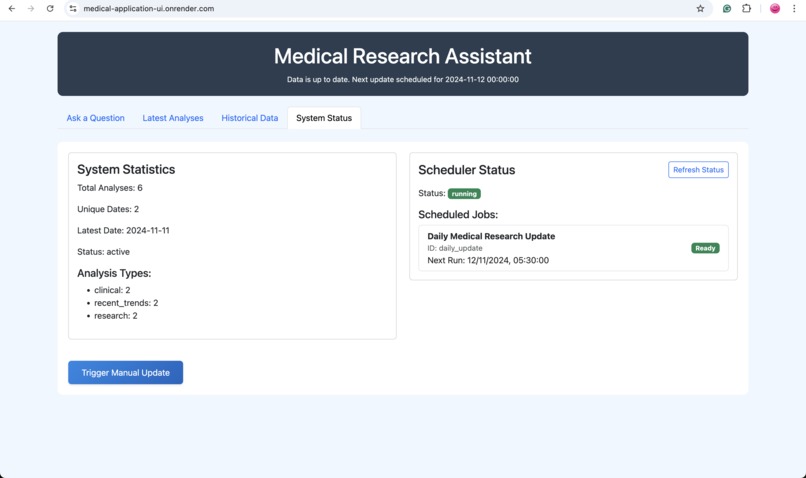806x478 pixels.
Task: Click the Next Run: 12/11/2024, 05:30:00 text
Action: 488,261
